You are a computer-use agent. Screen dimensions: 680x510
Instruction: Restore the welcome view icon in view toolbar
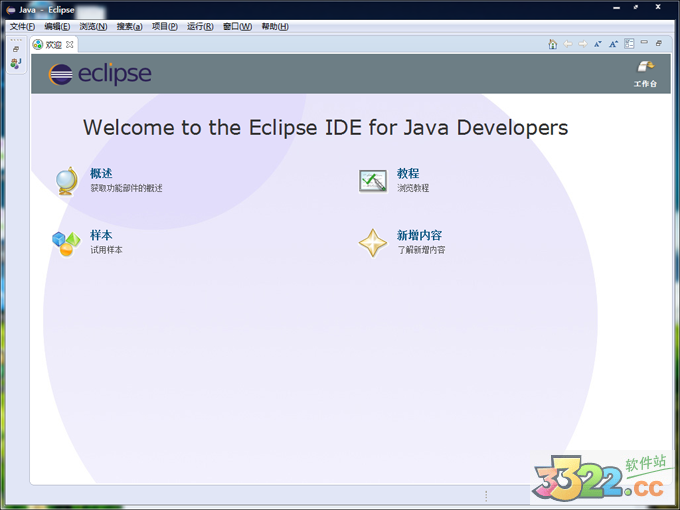click(x=659, y=43)
